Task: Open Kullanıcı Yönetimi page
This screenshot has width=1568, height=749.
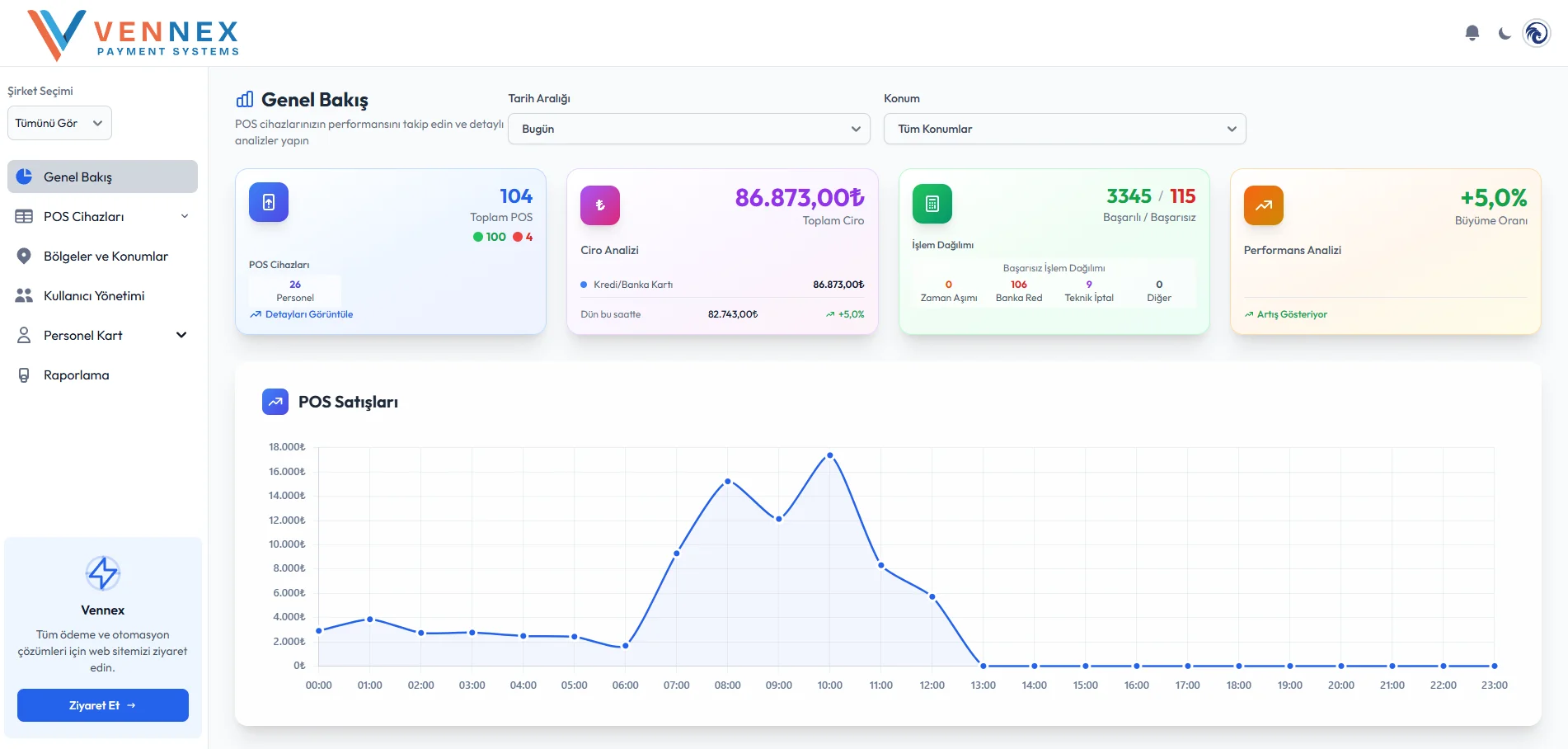Action: click(94, 295)
